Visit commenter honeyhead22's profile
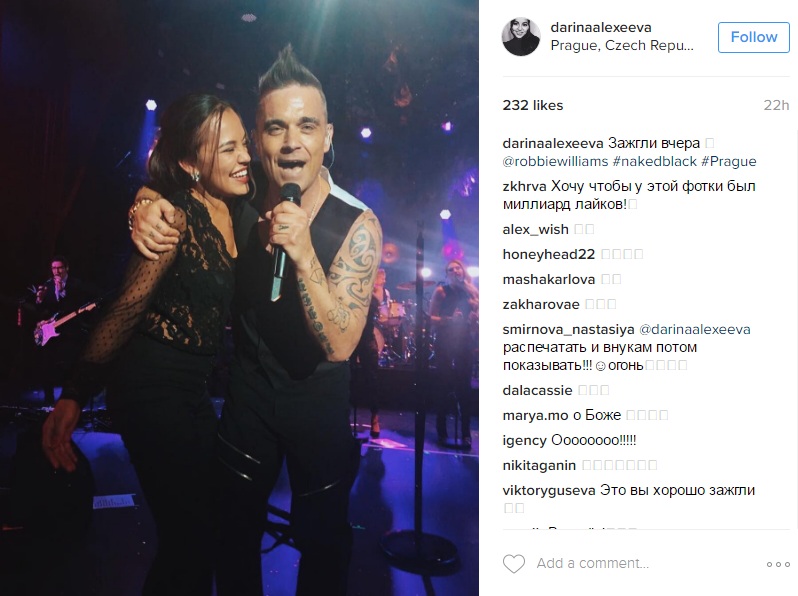 (549, 254)
